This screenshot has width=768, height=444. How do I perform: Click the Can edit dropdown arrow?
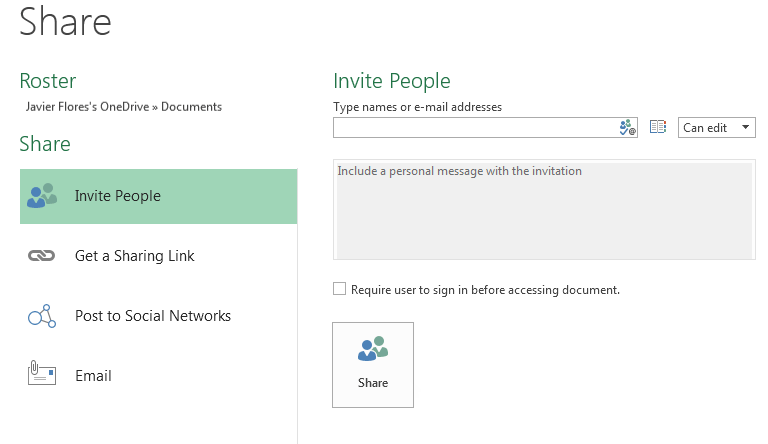pos(745,127)
